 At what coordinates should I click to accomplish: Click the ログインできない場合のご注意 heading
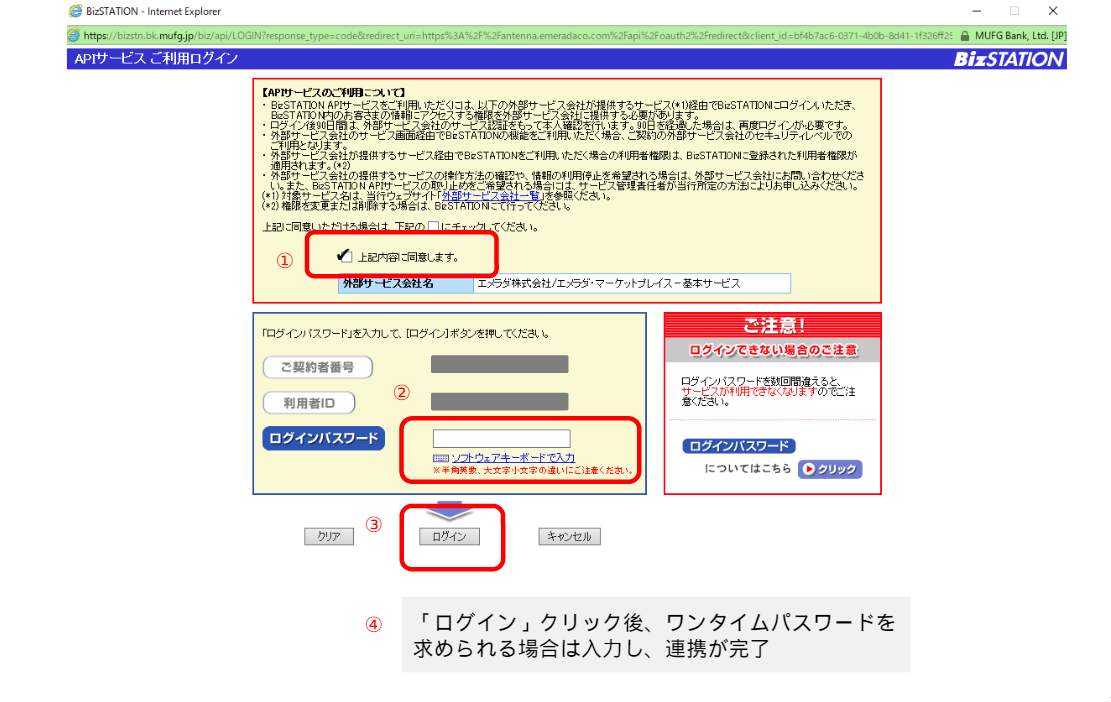[x=773, y=350]
